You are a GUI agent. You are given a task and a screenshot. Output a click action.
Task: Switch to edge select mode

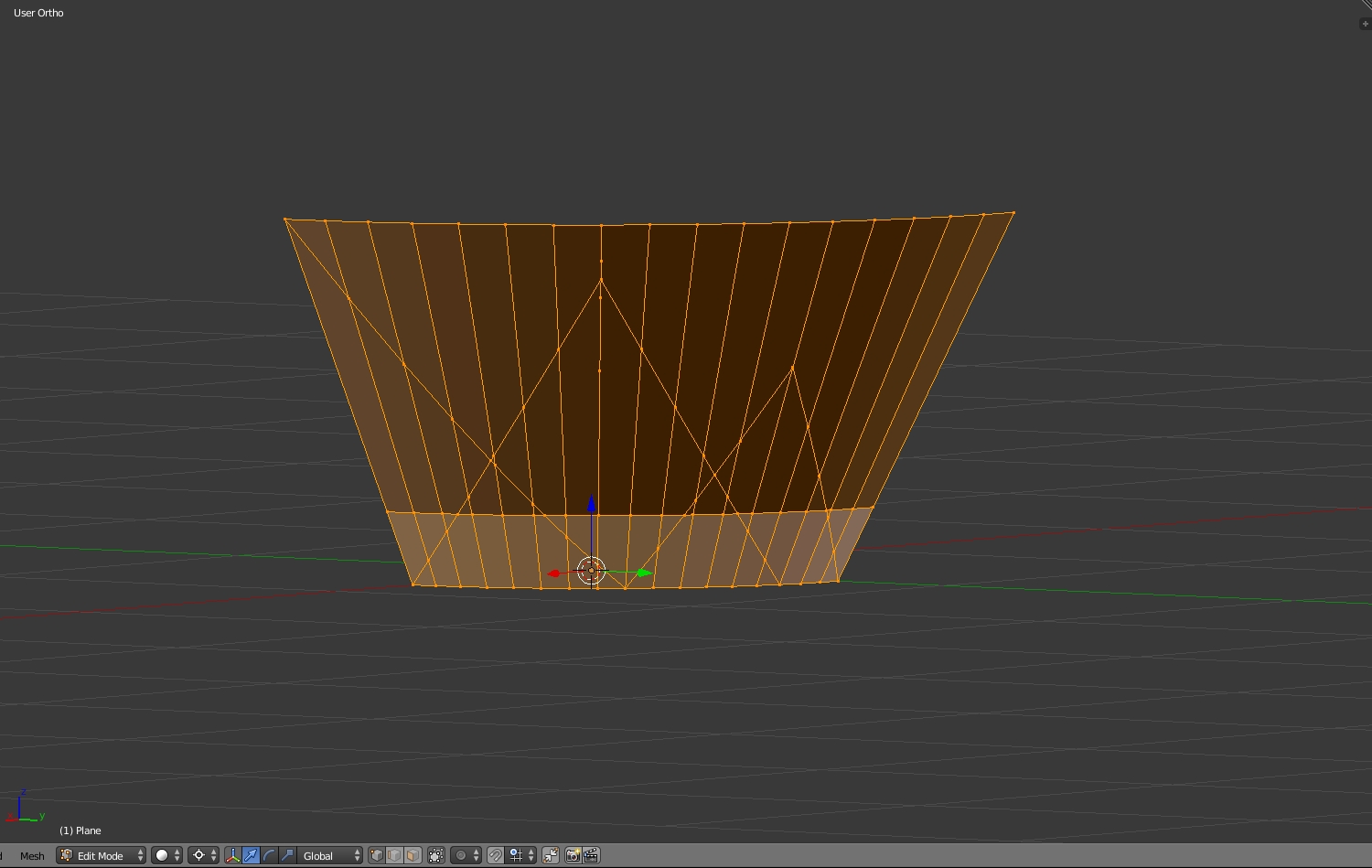(x=394, y=855)
